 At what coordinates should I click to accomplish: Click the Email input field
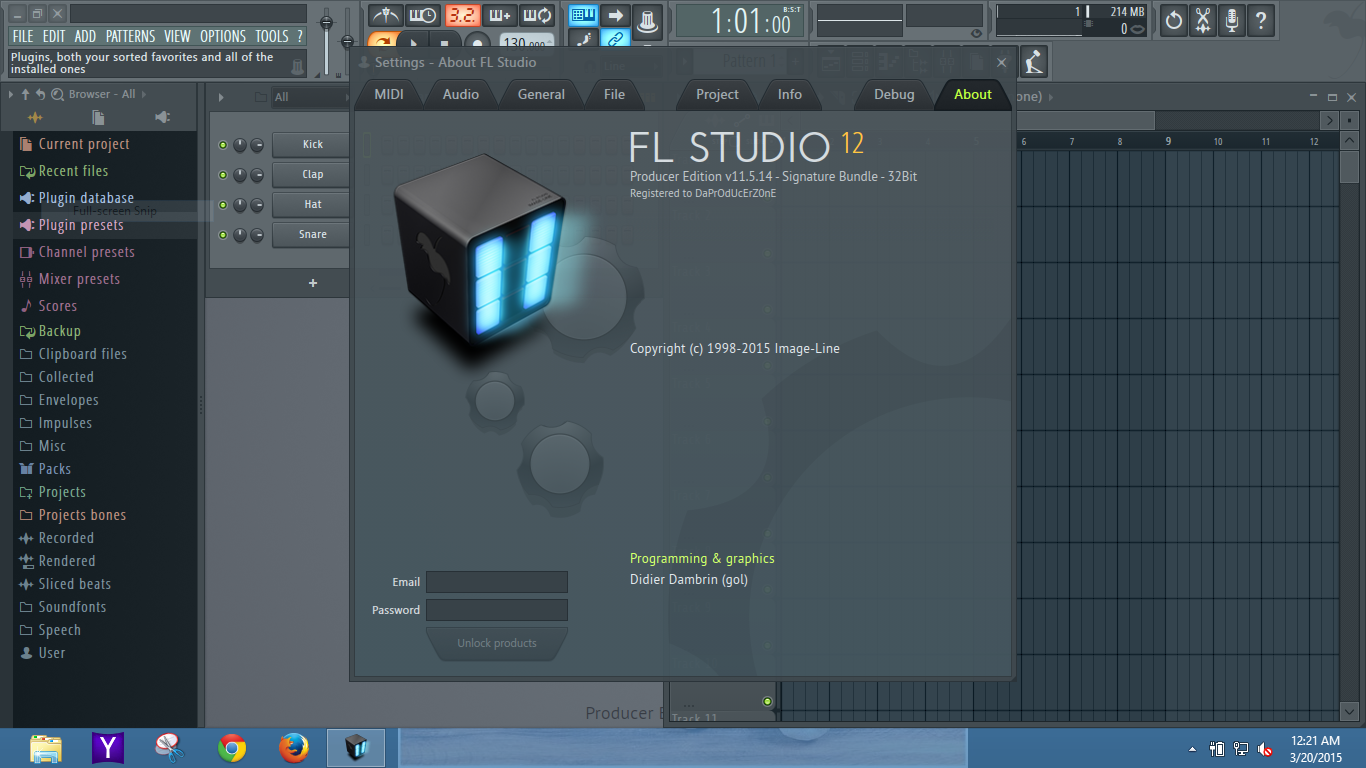(x=497, y=582)
